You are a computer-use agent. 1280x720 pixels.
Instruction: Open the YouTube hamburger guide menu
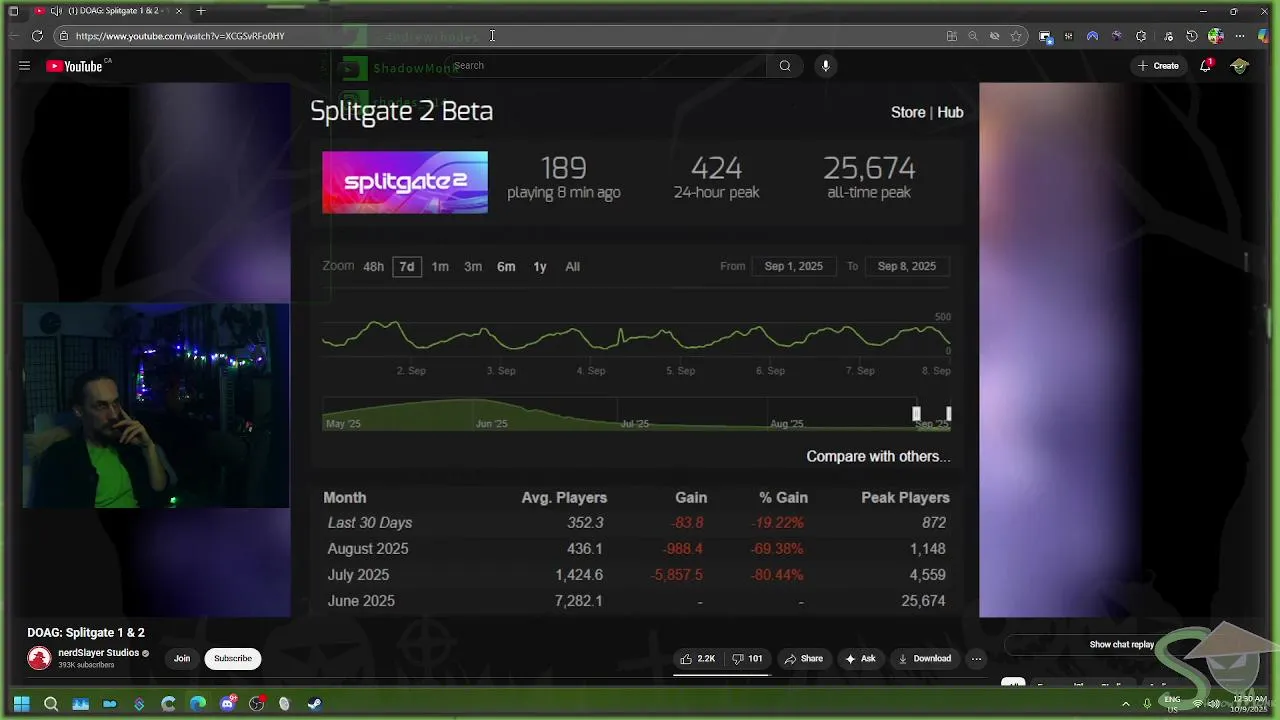24,66
